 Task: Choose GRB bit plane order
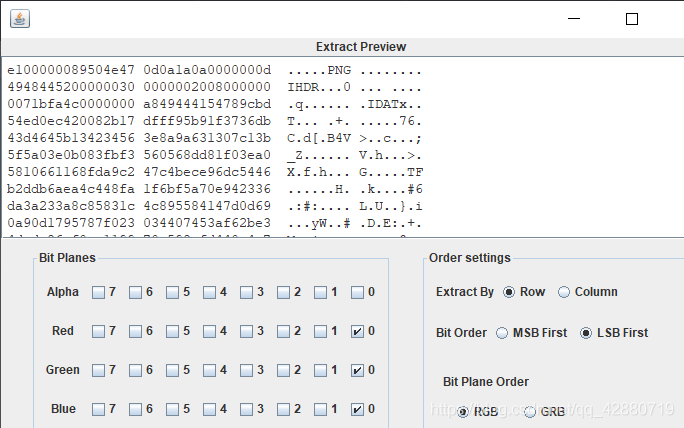[530, 411]
